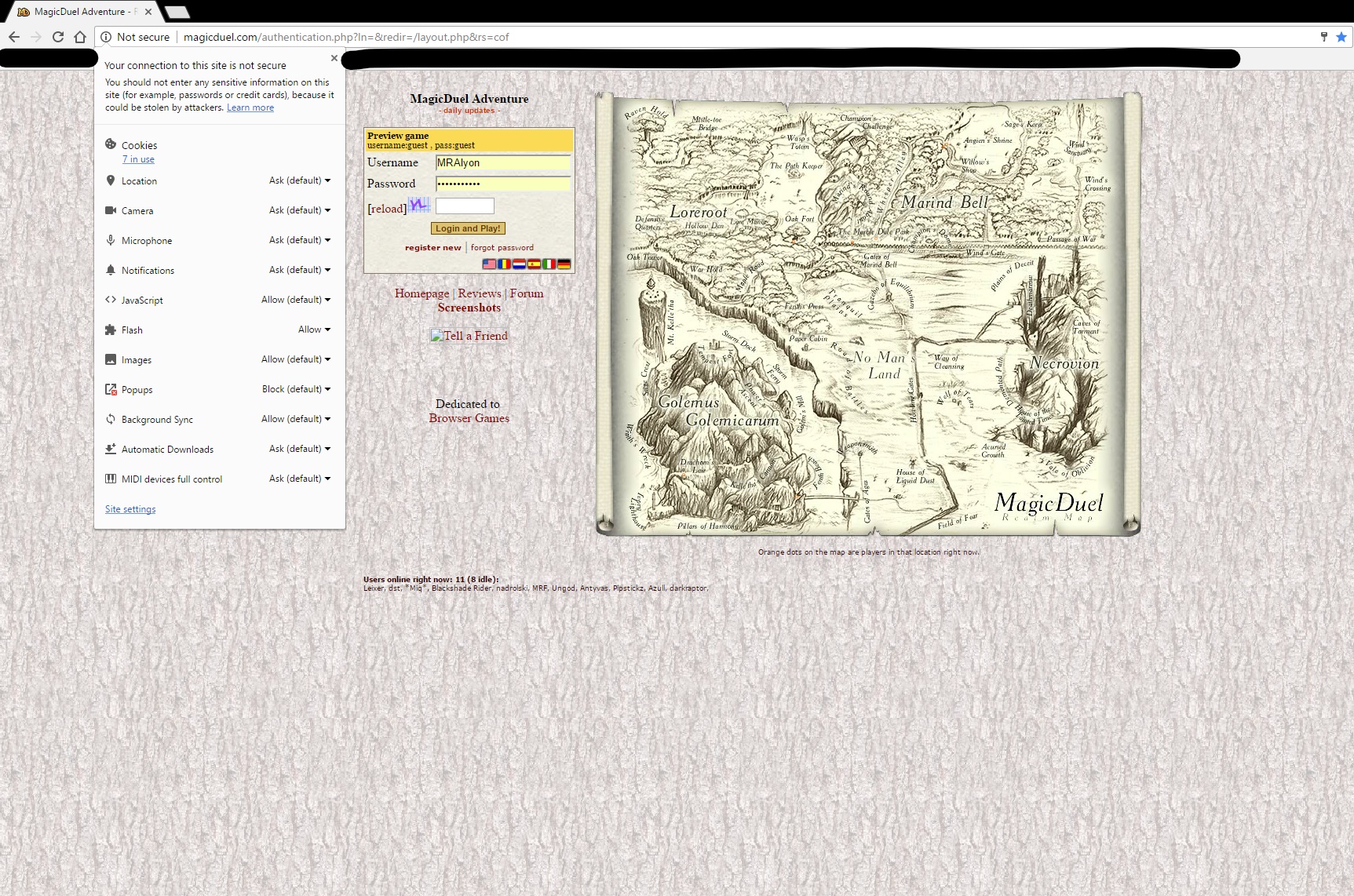Open the Browser Games link
Image resolution: width=1354 pixels, height=896 pixels.
(469, 418)
